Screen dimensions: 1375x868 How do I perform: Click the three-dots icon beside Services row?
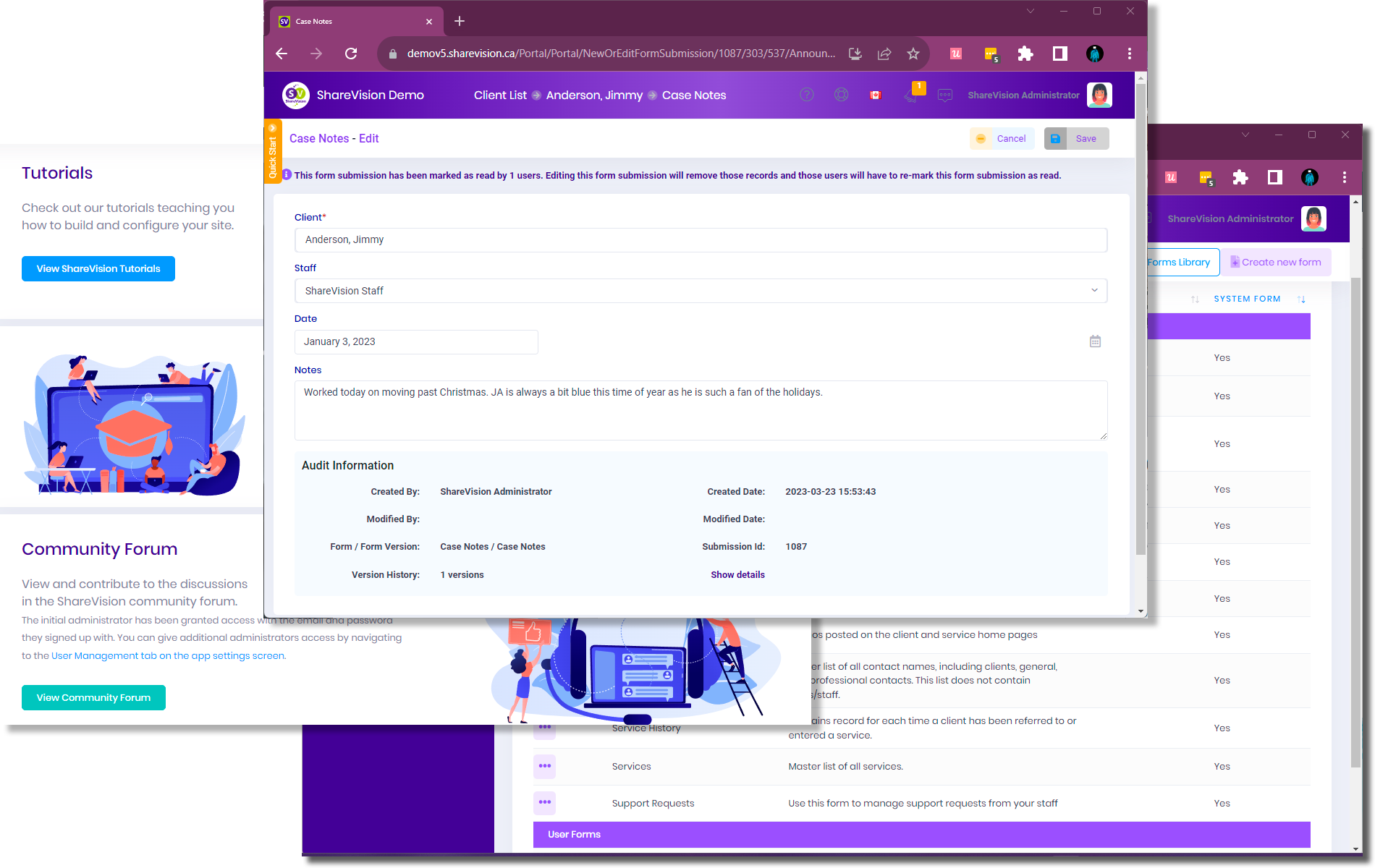[544, 766]
